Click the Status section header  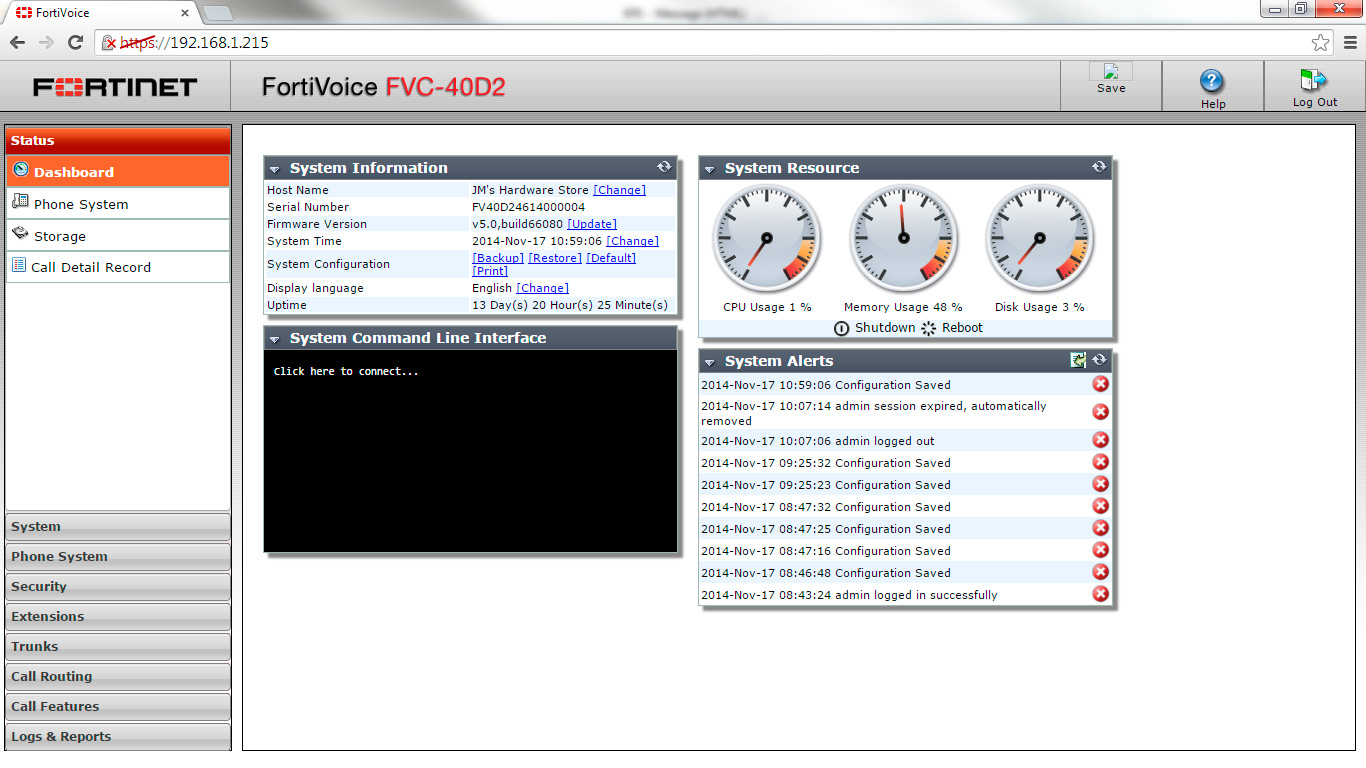(118, 140)
